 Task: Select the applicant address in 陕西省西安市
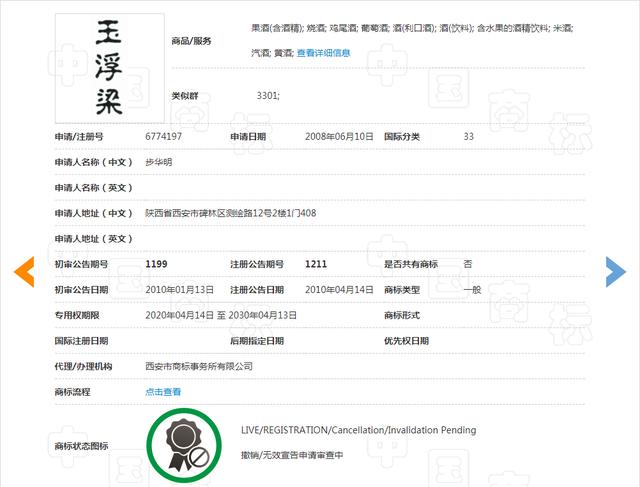click(x=231, y=213)
